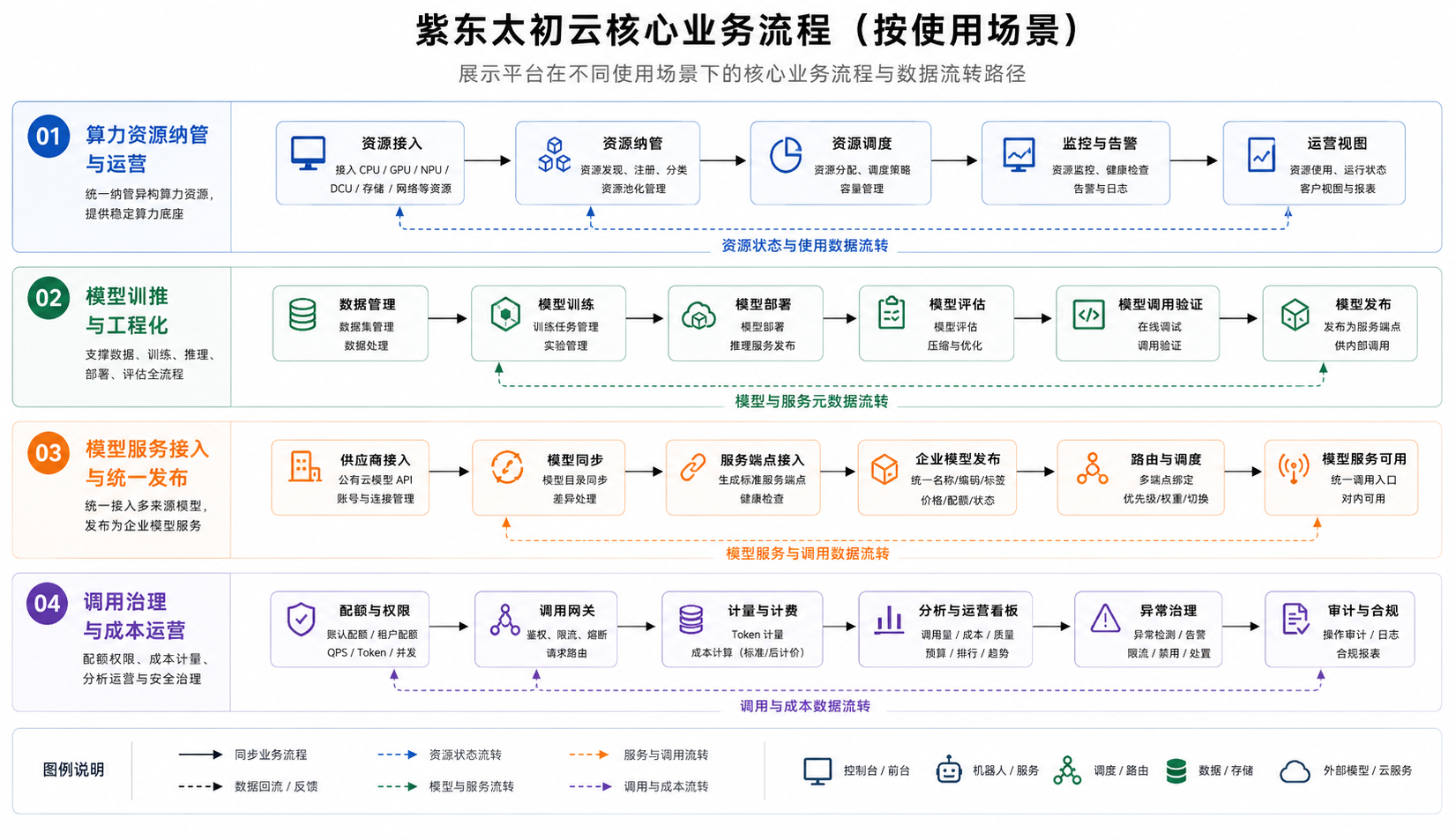This screenshot has width=1456, height=840.
Task: Click the line chart icon in 运营视图
Action: click(x=1261, y=154)
